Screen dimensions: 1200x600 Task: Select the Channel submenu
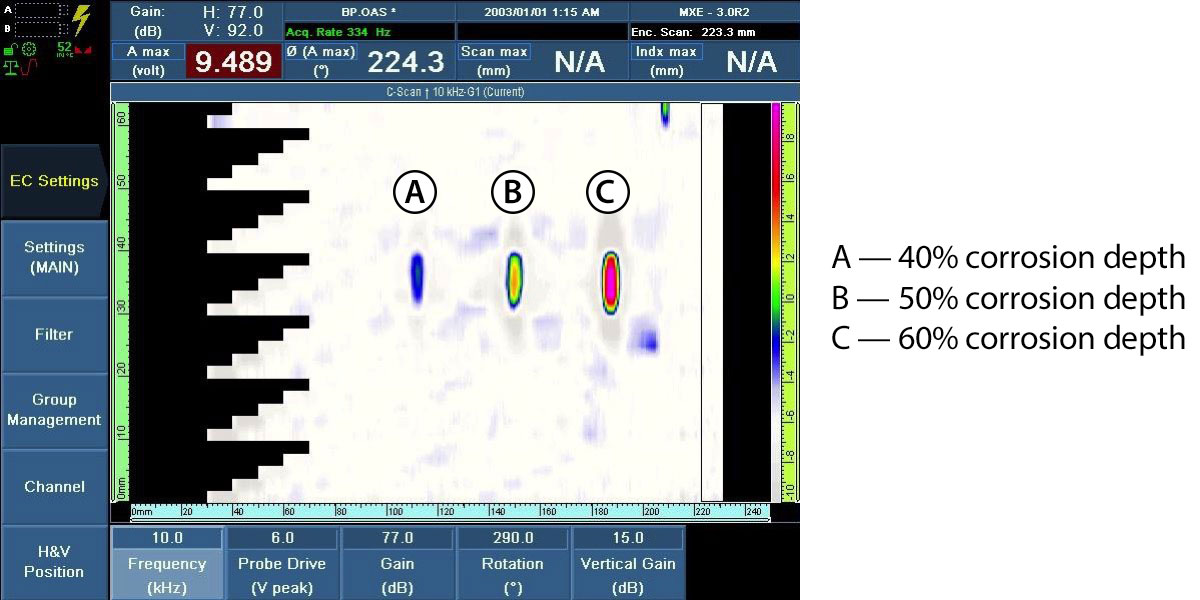(x=53, y=487)
